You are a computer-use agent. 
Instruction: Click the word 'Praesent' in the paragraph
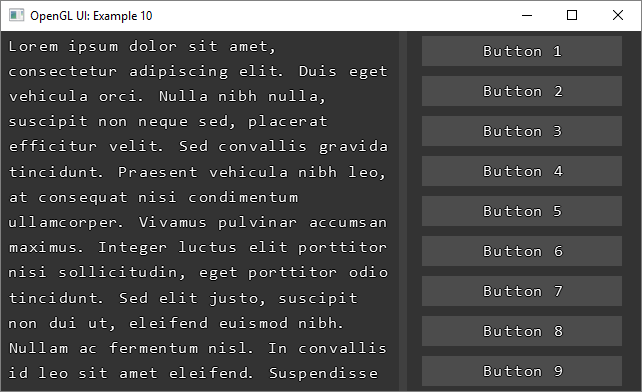click(x=158, y=172)
